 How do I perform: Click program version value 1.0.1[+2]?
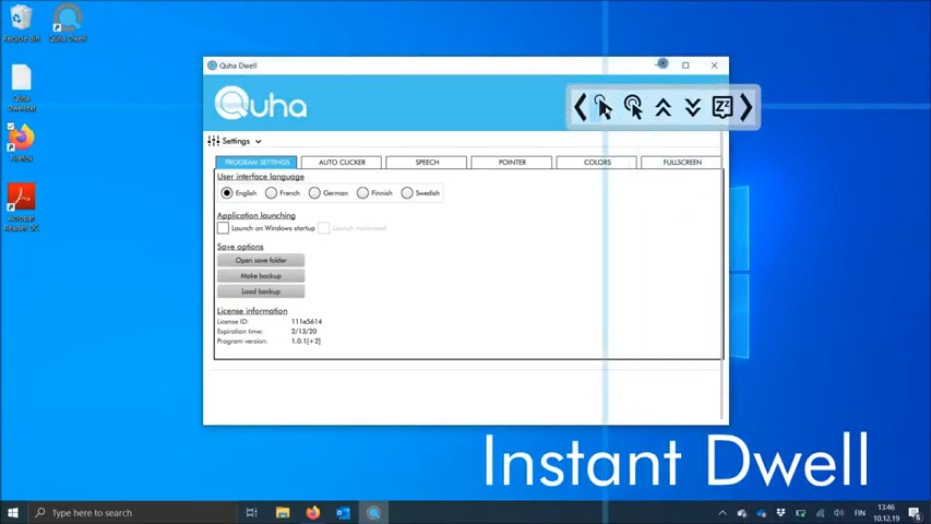306,341
